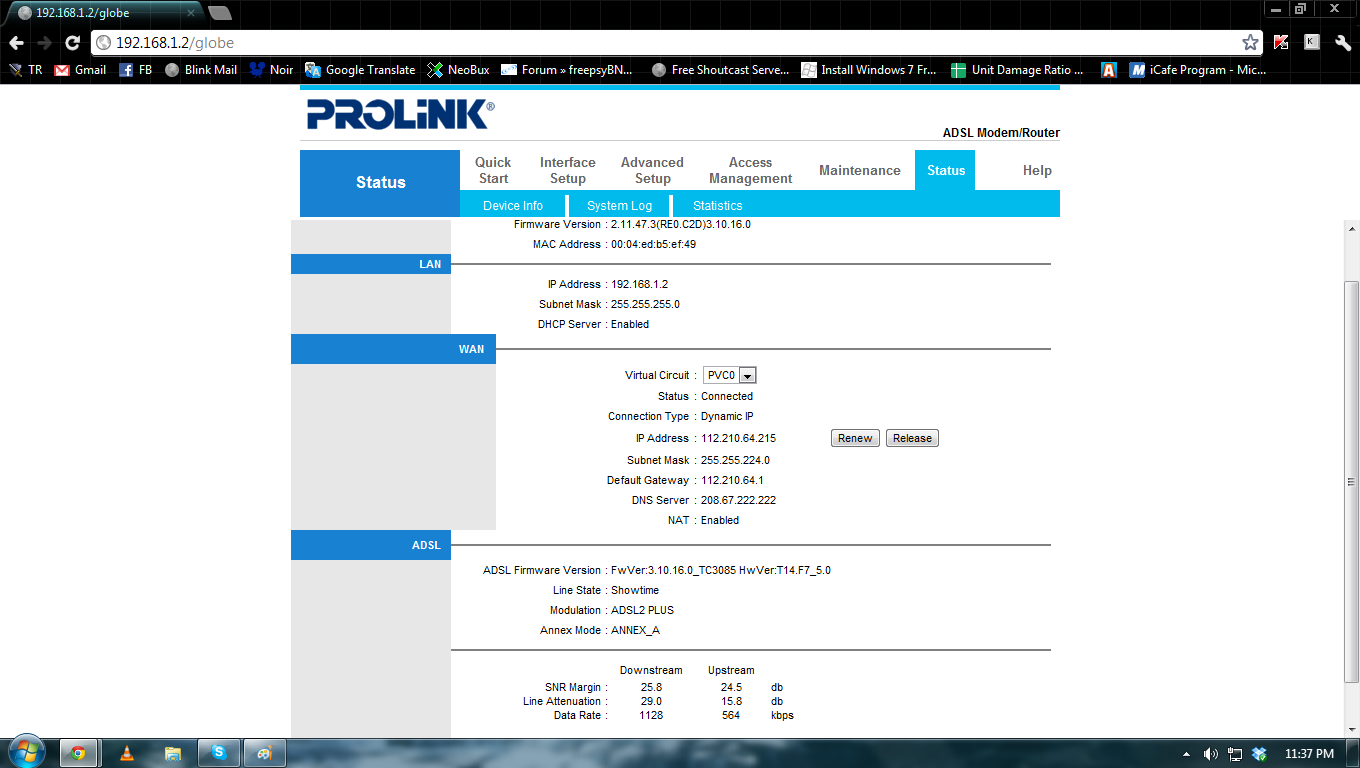Switch to the Maintenance section
This screenshot has width=1360, height=768.
coord(859,170)
